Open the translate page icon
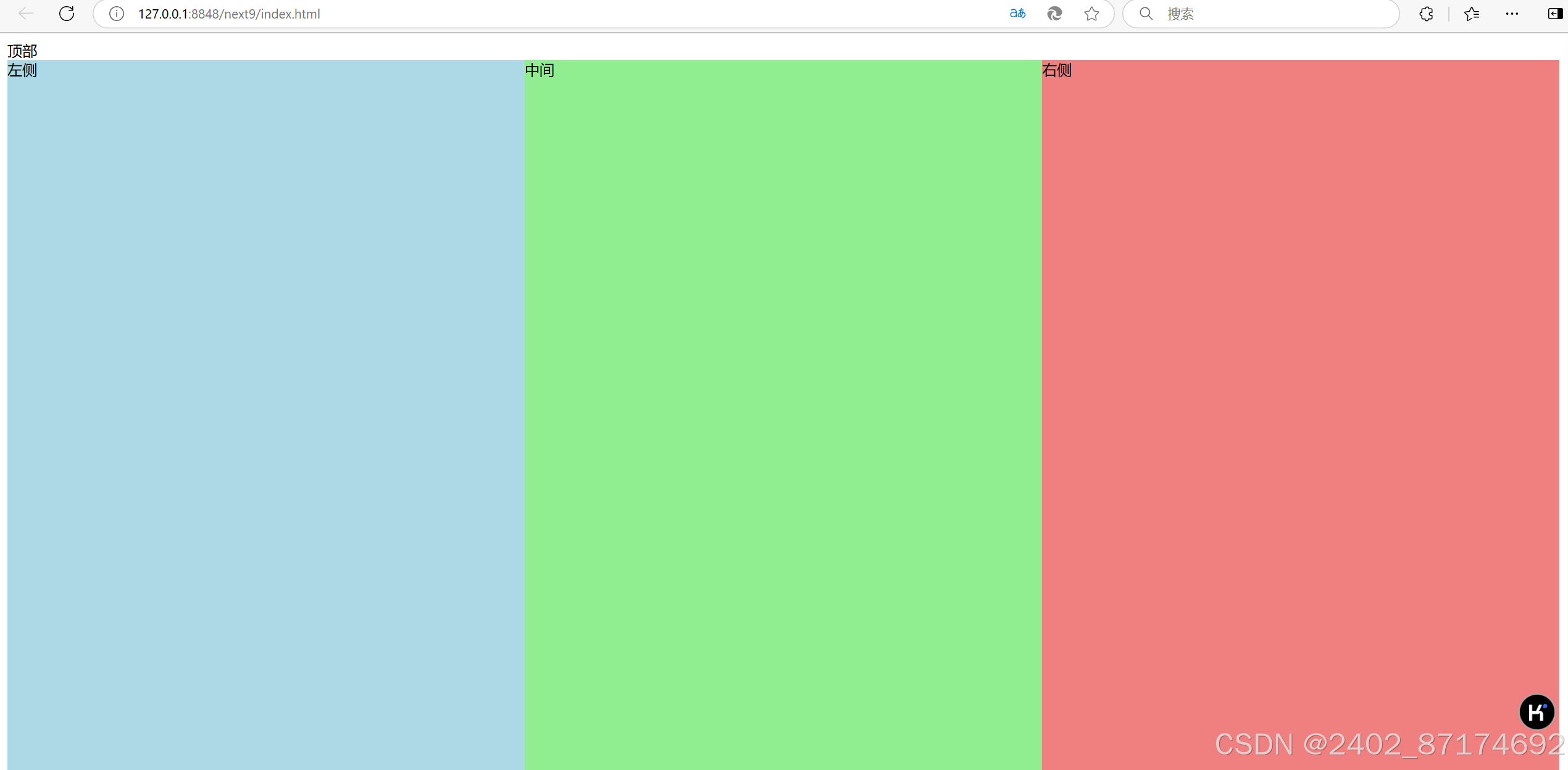This screenshot has height=770, width=1568. (1017, 14)
